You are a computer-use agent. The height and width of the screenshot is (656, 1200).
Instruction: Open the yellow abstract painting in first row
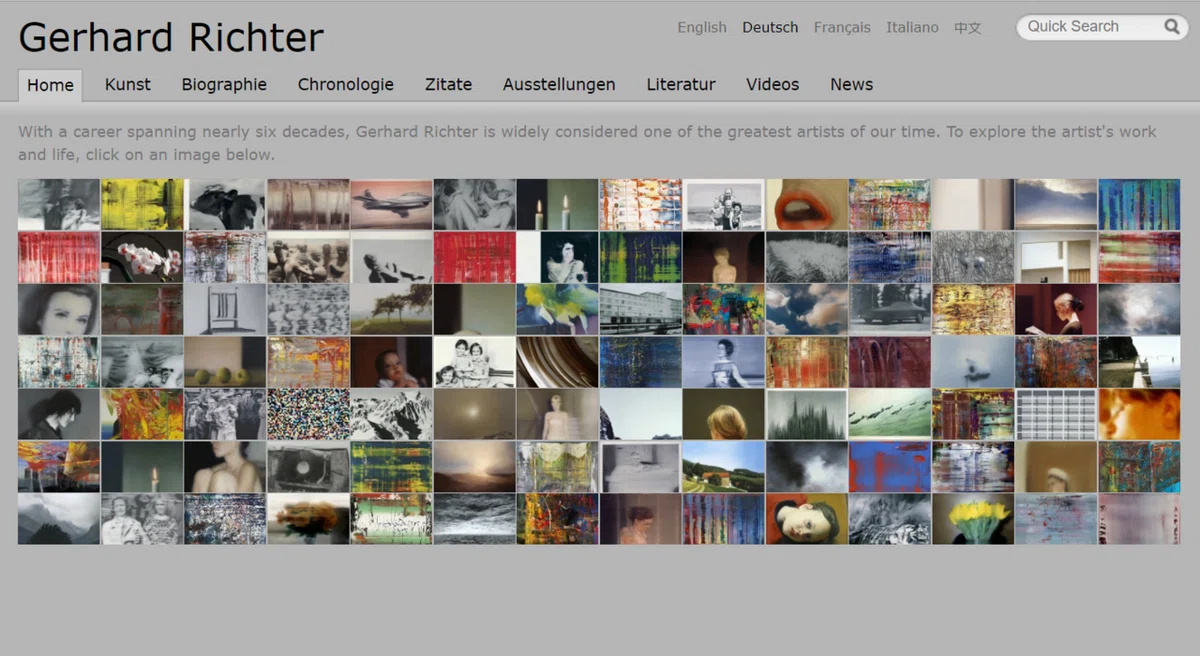142,205
